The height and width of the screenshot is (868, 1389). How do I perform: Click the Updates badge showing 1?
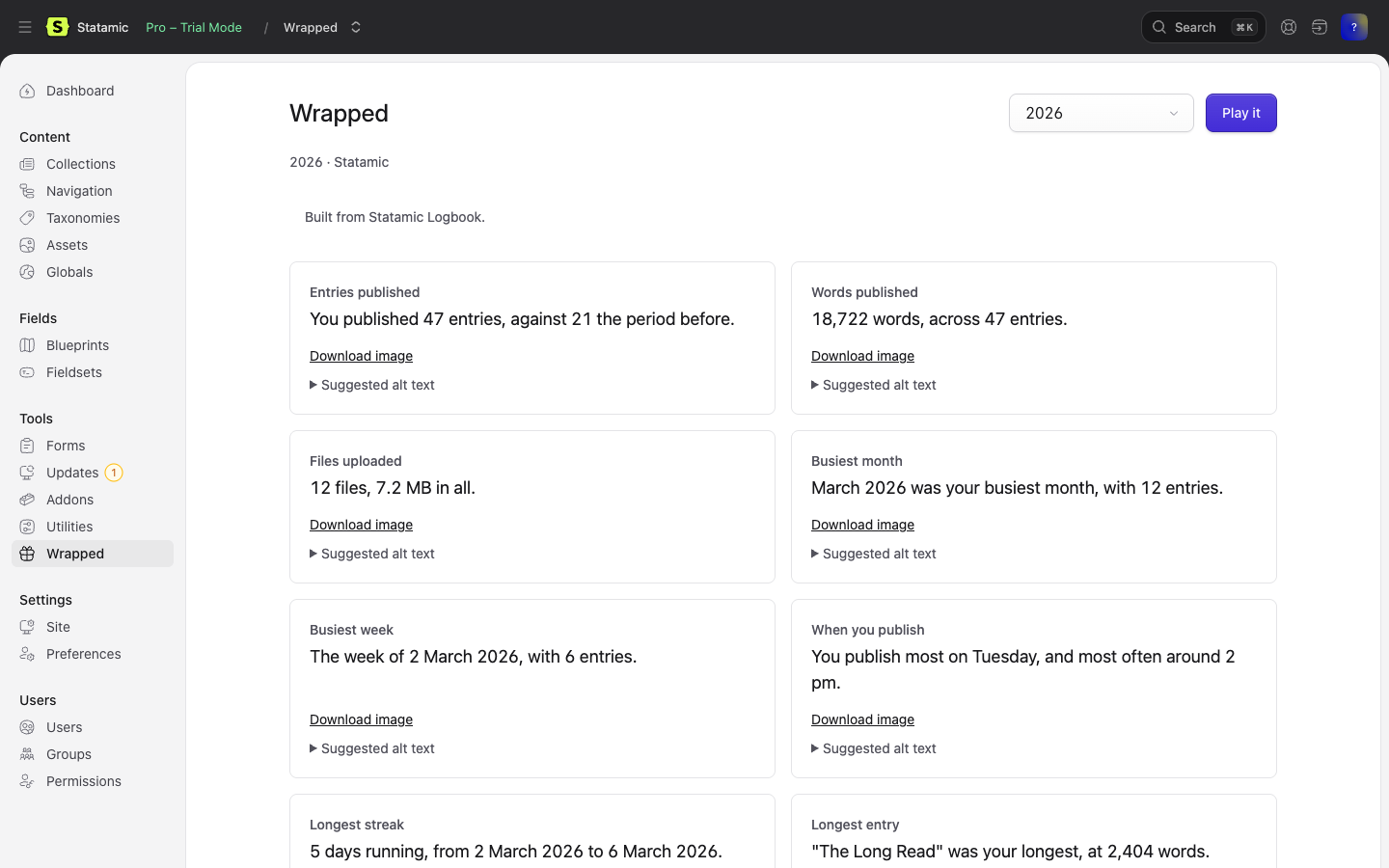click(114, 473)
